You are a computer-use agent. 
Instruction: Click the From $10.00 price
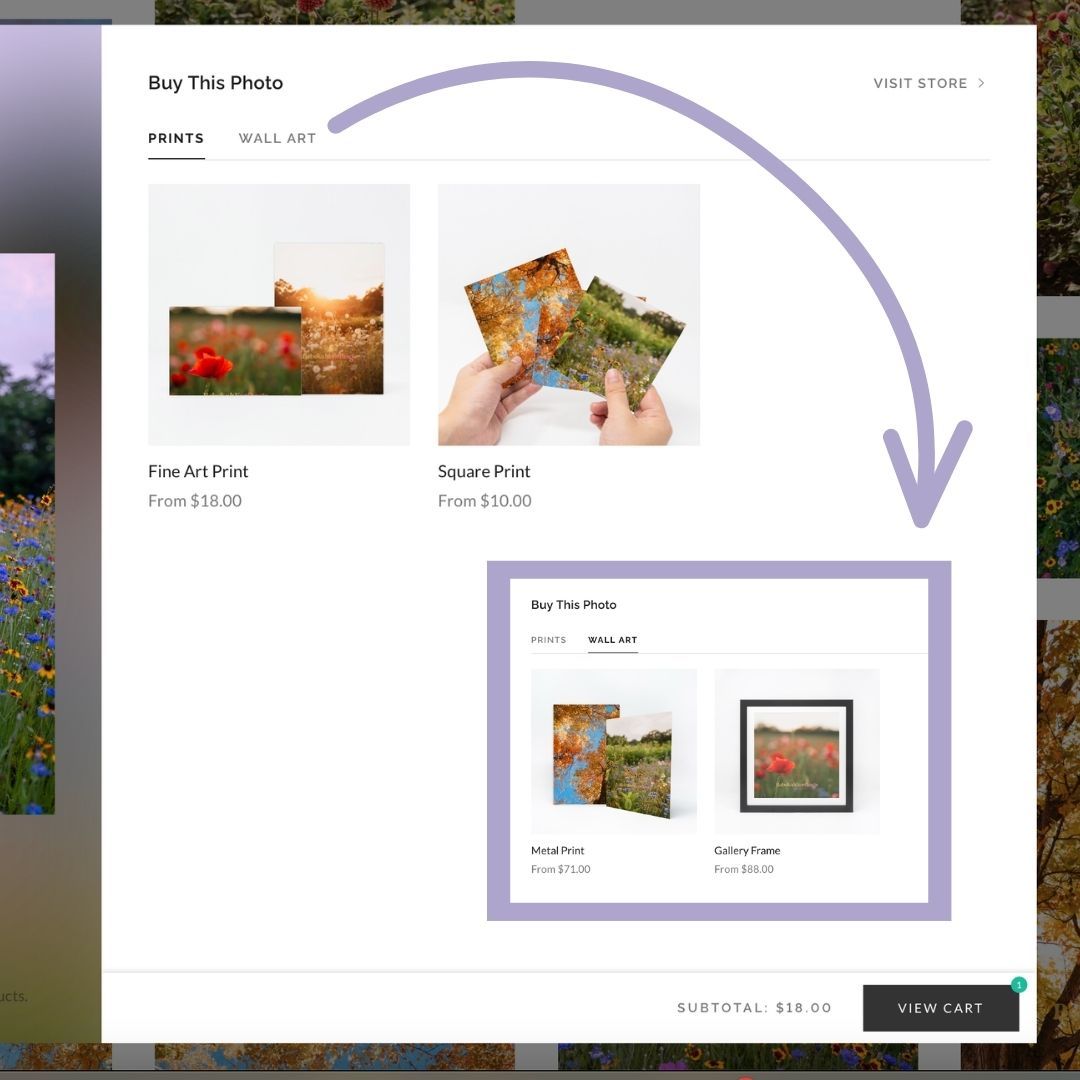484,501
